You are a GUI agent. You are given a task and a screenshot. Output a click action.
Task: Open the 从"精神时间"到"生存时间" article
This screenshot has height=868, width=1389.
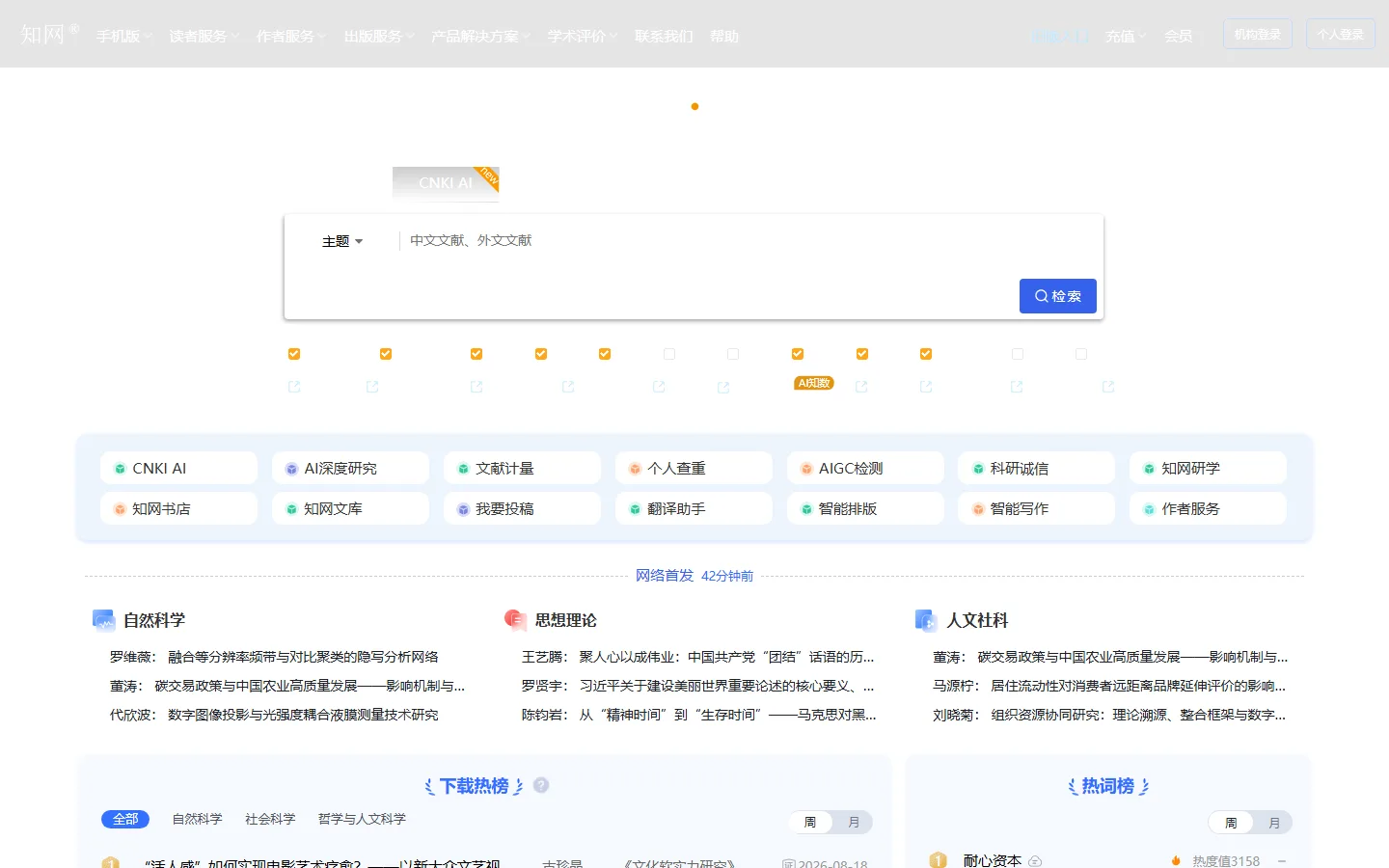pos(727,715)
